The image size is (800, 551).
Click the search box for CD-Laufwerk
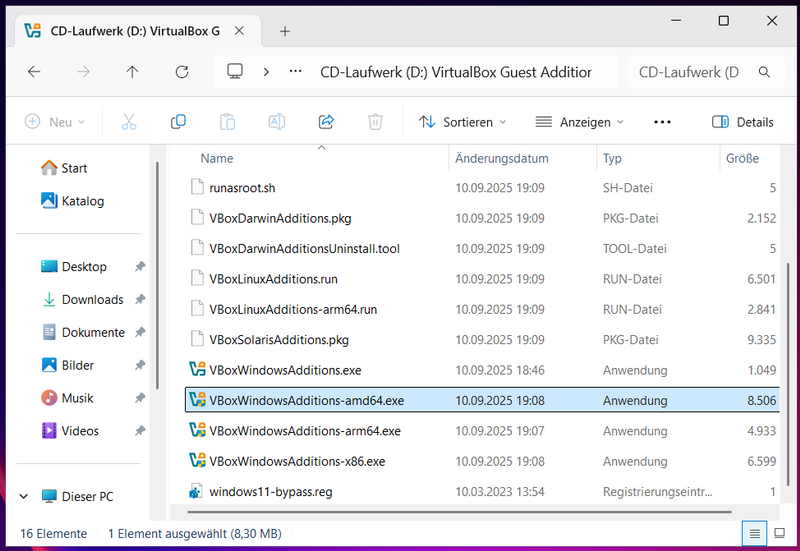click(x=690, y=72)
